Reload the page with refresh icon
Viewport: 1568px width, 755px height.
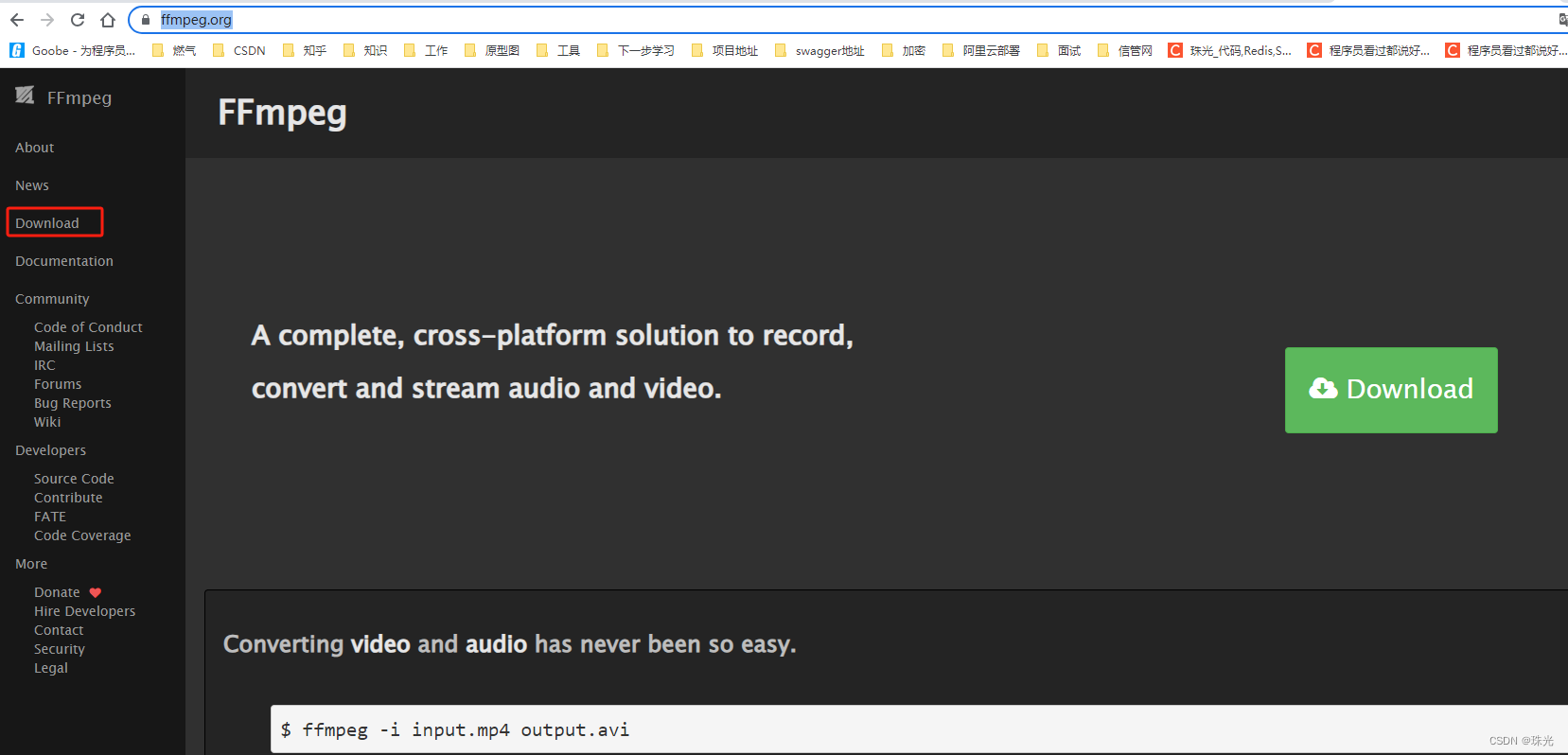pyautogui.click(x=78, y=20)
